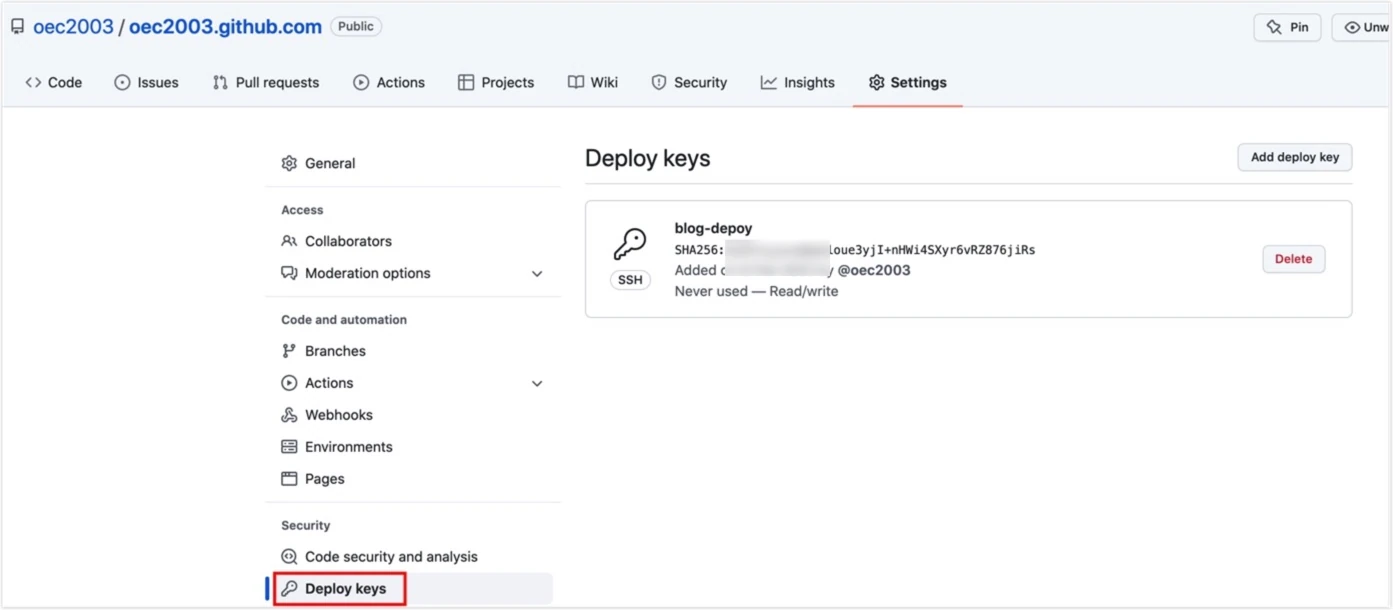Viewport: 1393px width, 610px height.
Task: Open the Security tab shield icon
Action: 659,83
